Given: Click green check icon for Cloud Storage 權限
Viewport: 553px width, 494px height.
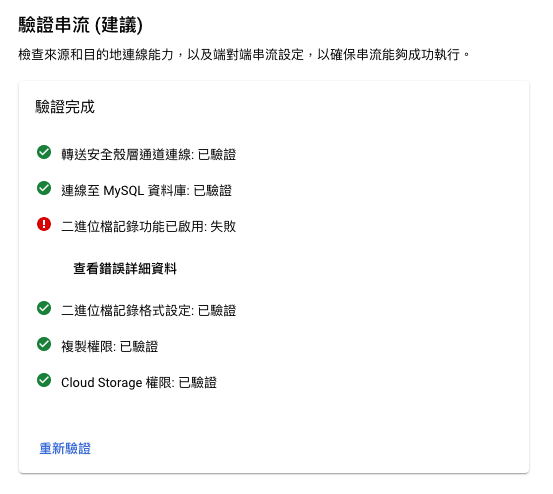Looking at the screenshot, I should 44,380.
